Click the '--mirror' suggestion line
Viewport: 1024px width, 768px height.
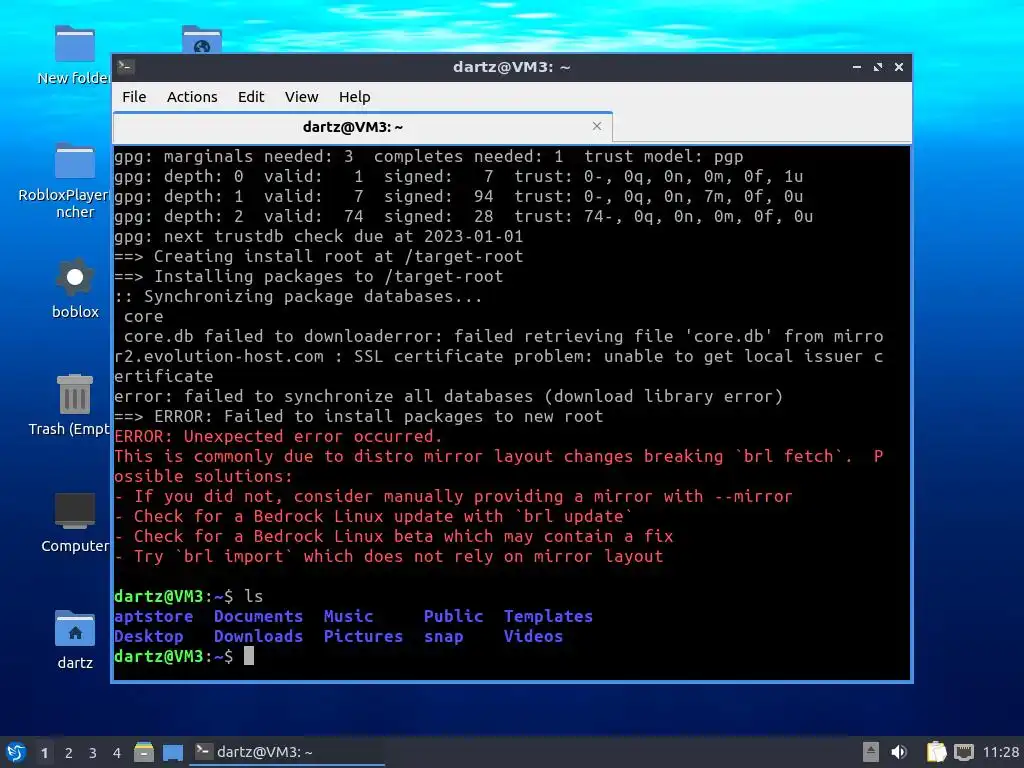(x=453, y=497)
